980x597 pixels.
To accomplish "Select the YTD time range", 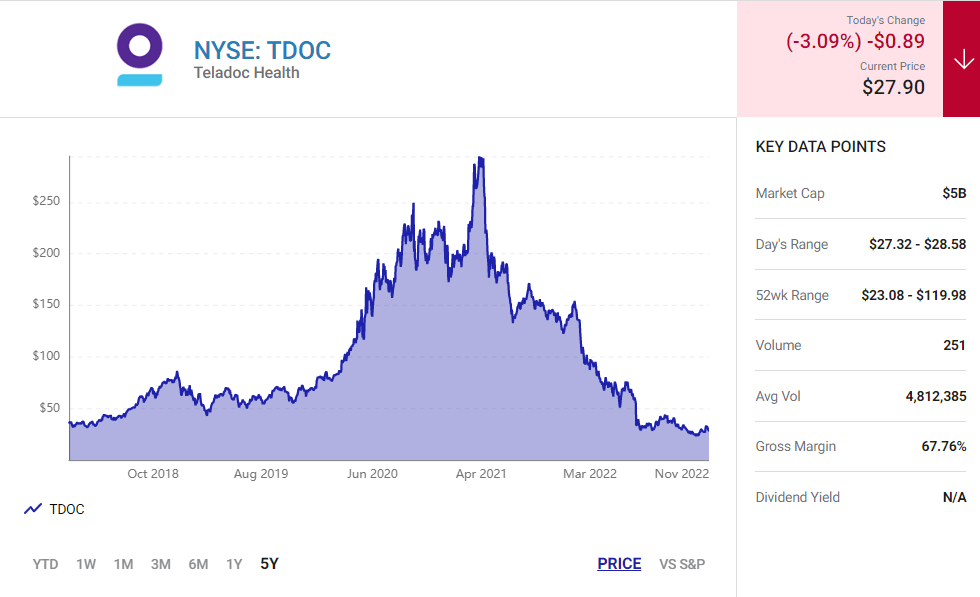I will point(45,564).
